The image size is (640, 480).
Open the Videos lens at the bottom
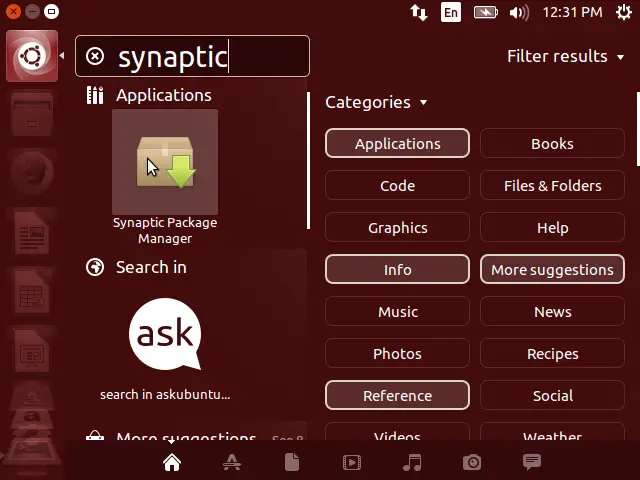pos(352,462)
